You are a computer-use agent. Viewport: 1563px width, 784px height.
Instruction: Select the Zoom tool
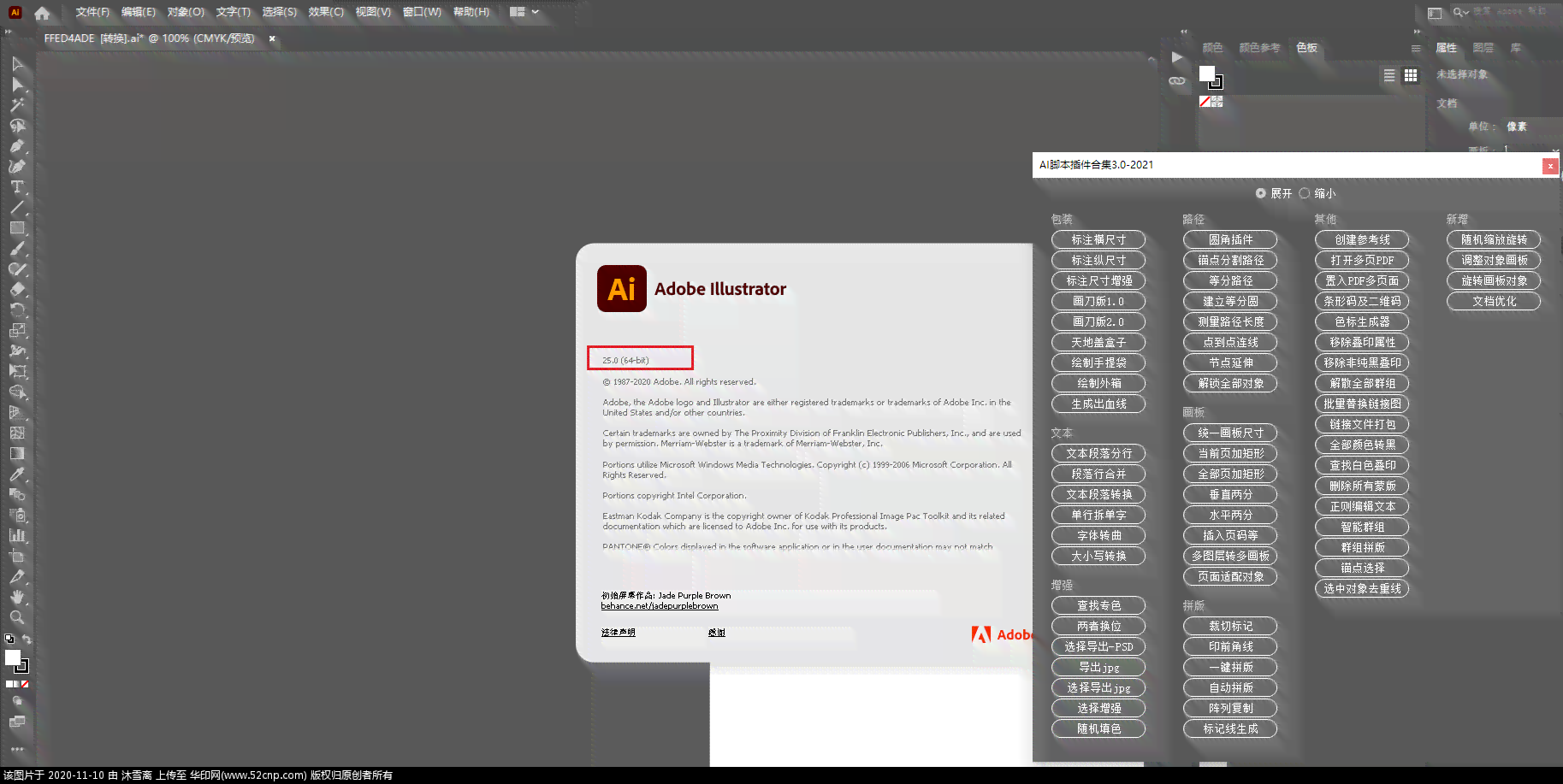click(x=17, y=618)
